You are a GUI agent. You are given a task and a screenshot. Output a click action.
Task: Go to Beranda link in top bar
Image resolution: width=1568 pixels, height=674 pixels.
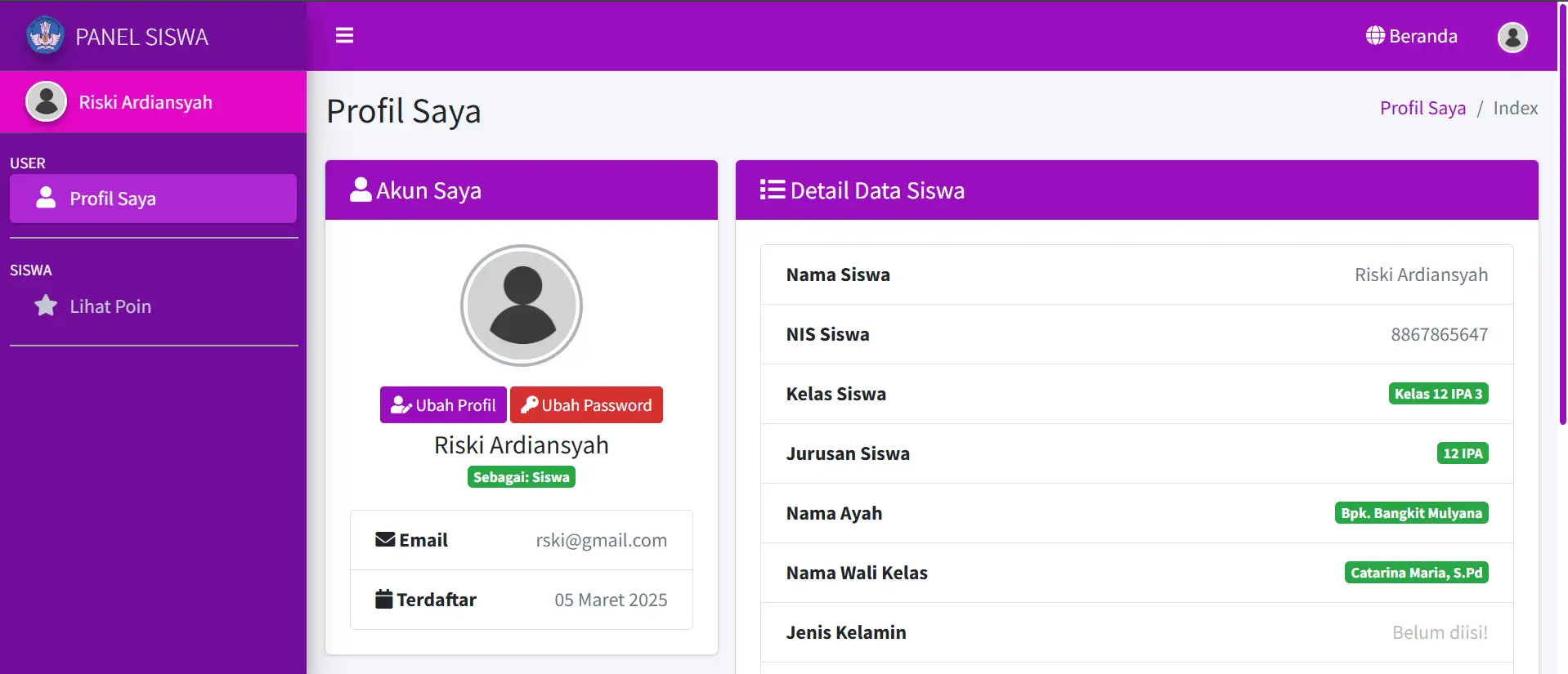coord(1412,36)
